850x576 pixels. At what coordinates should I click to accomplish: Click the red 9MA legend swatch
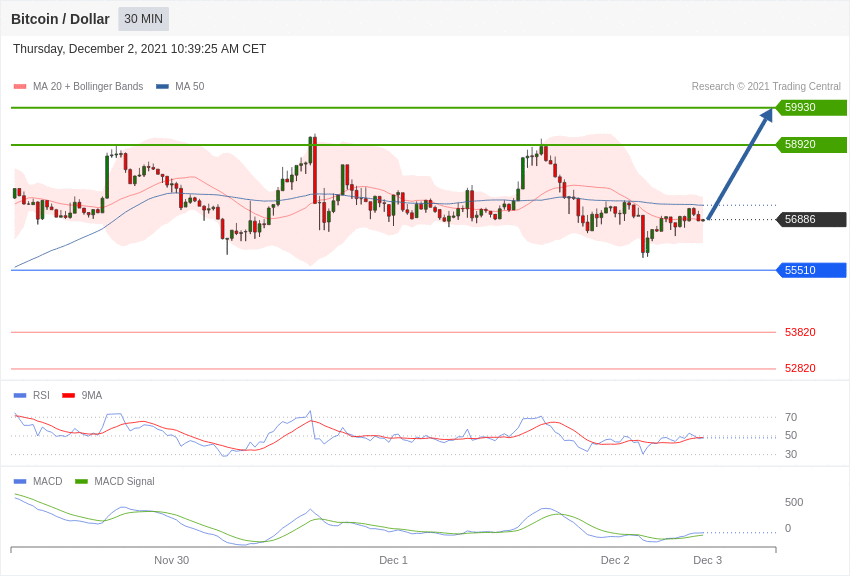click(x=69, y=396)
